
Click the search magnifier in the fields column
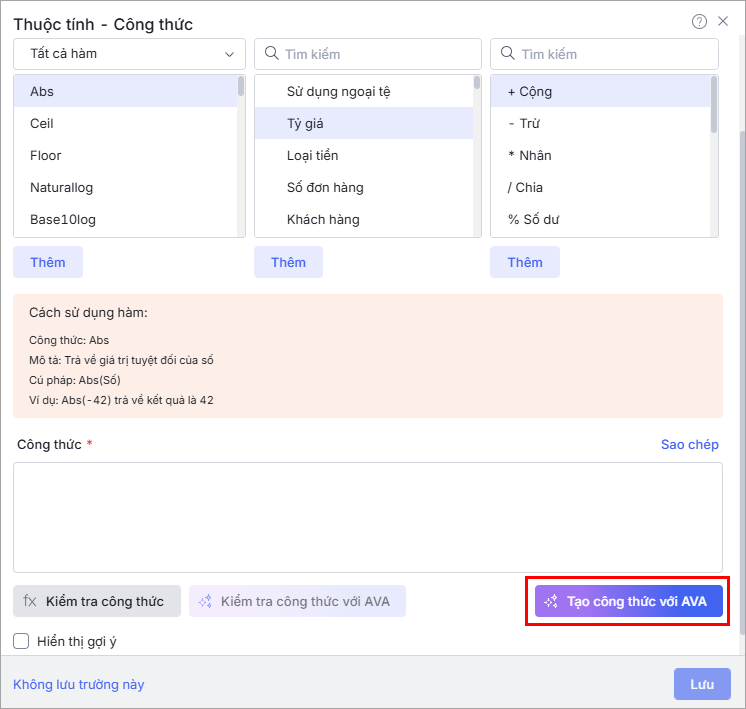tap(271, 53)
